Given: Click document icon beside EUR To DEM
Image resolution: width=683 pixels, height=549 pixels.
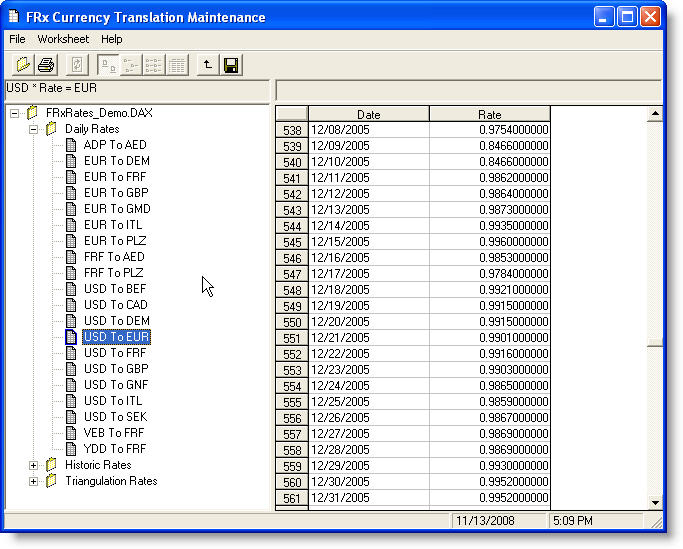Looking at the screenshot, I should 71,161.
